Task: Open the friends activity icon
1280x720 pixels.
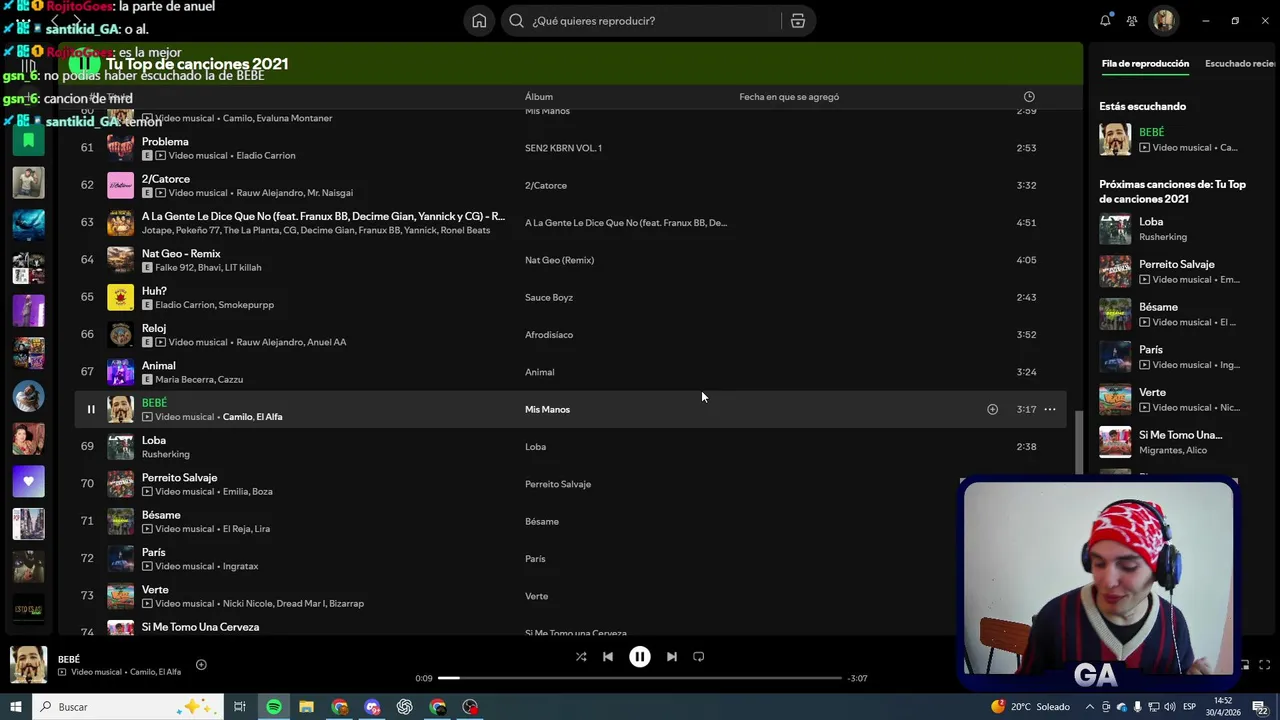Action: pos(1132,20)
